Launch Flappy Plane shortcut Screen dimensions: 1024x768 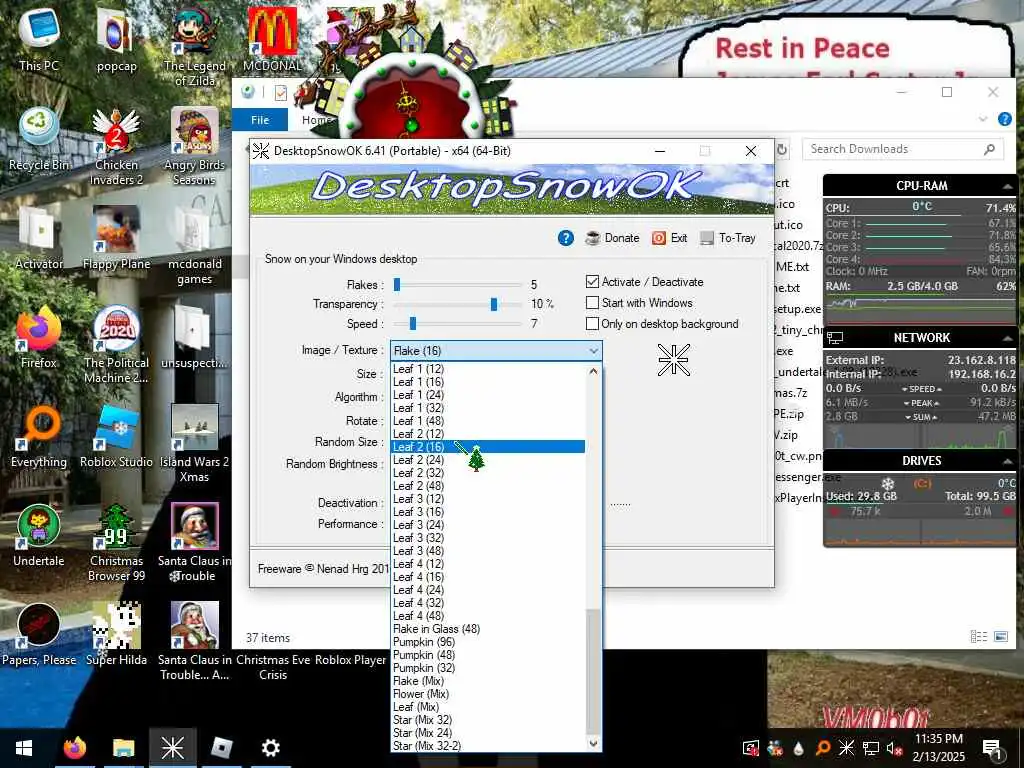[116, 238]
